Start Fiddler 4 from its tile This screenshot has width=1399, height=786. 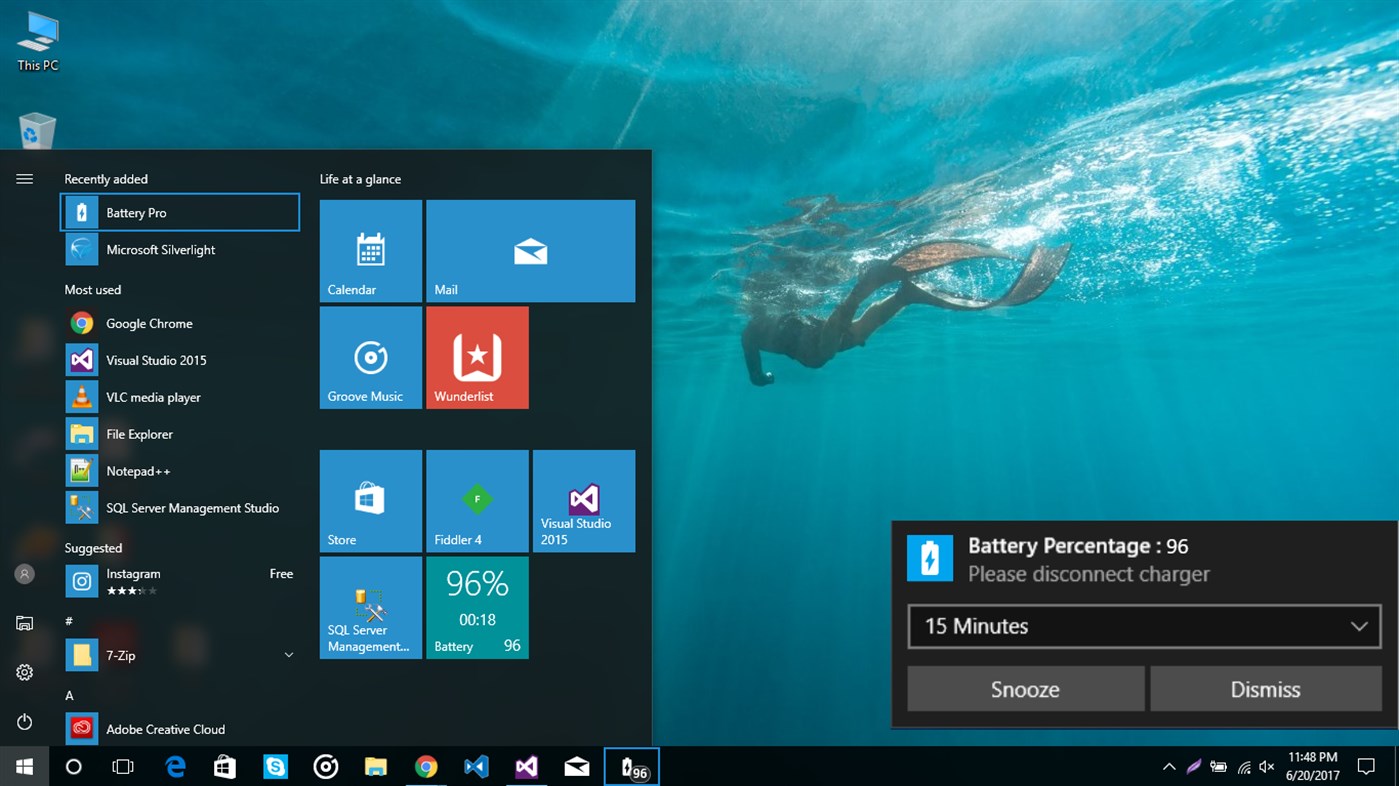[x=477, y=500]
